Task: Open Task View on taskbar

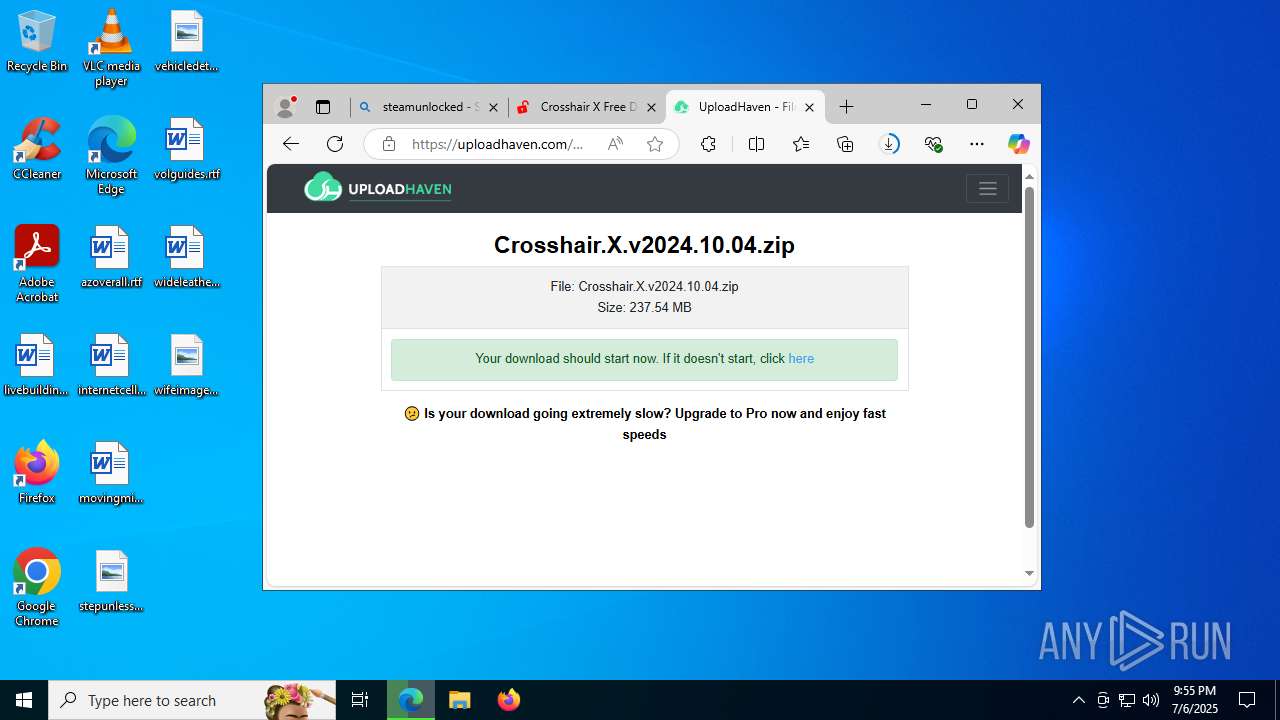Action: tap(360, 700)
